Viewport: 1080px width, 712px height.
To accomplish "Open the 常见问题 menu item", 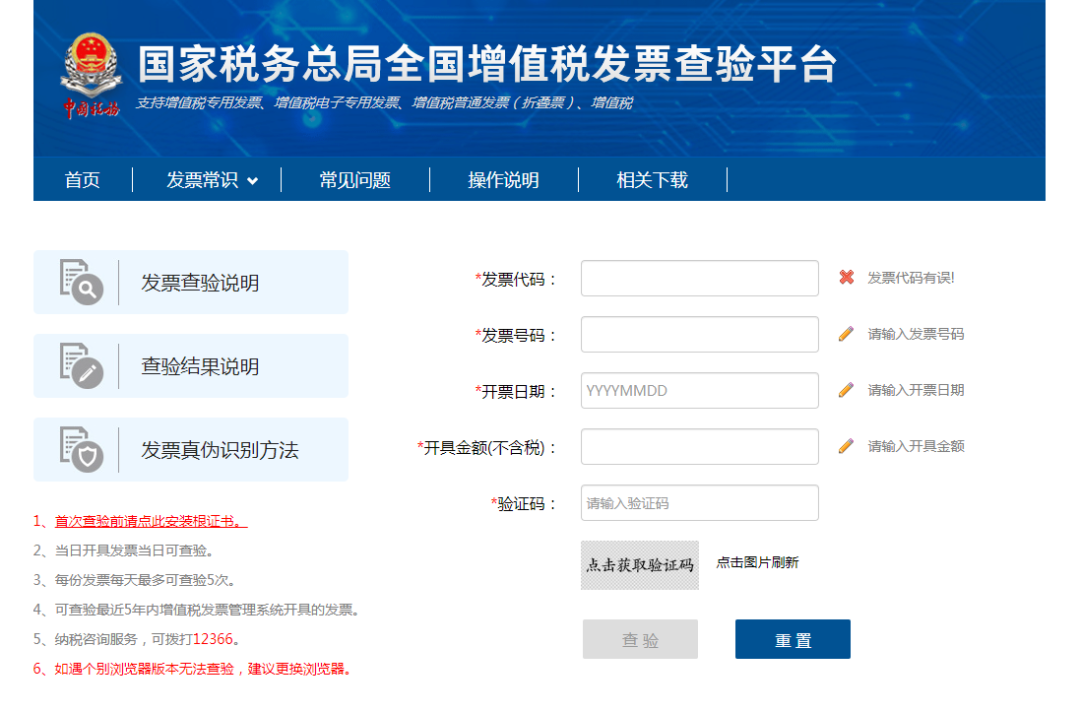I will (355, 180).
